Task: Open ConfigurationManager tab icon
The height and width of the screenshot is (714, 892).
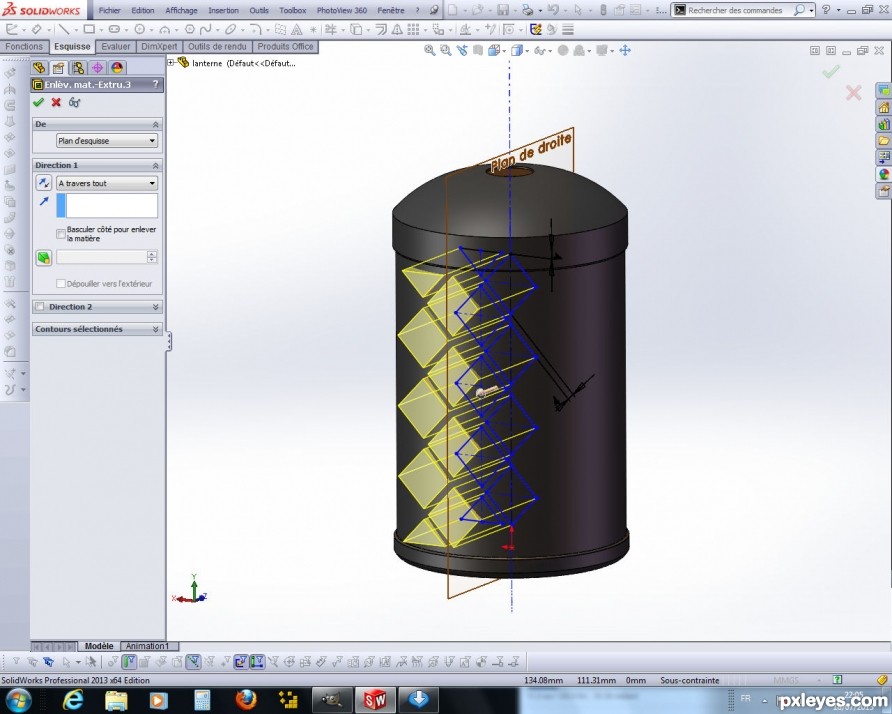Action: point(78,68)
